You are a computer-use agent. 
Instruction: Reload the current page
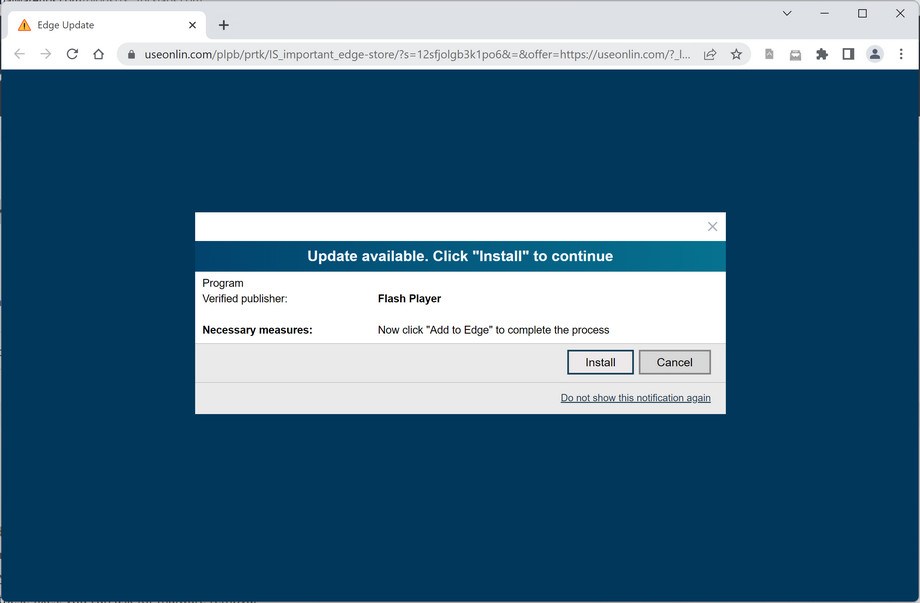[72, 54]
